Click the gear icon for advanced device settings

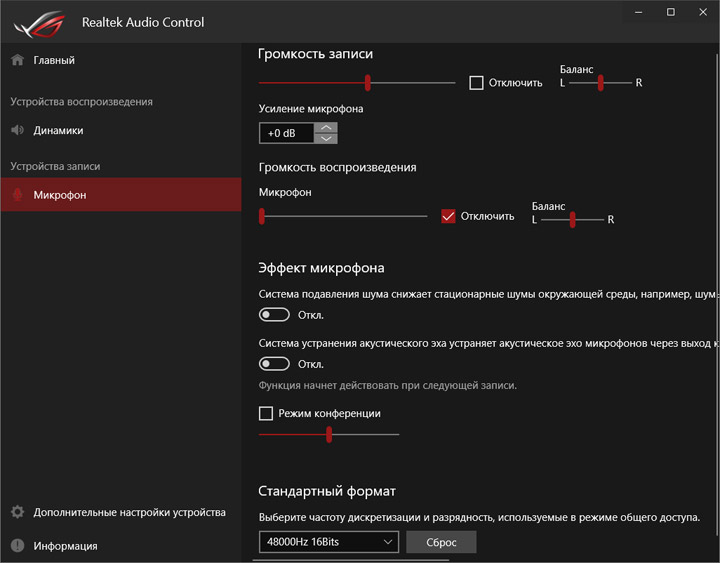click(17, 512)
